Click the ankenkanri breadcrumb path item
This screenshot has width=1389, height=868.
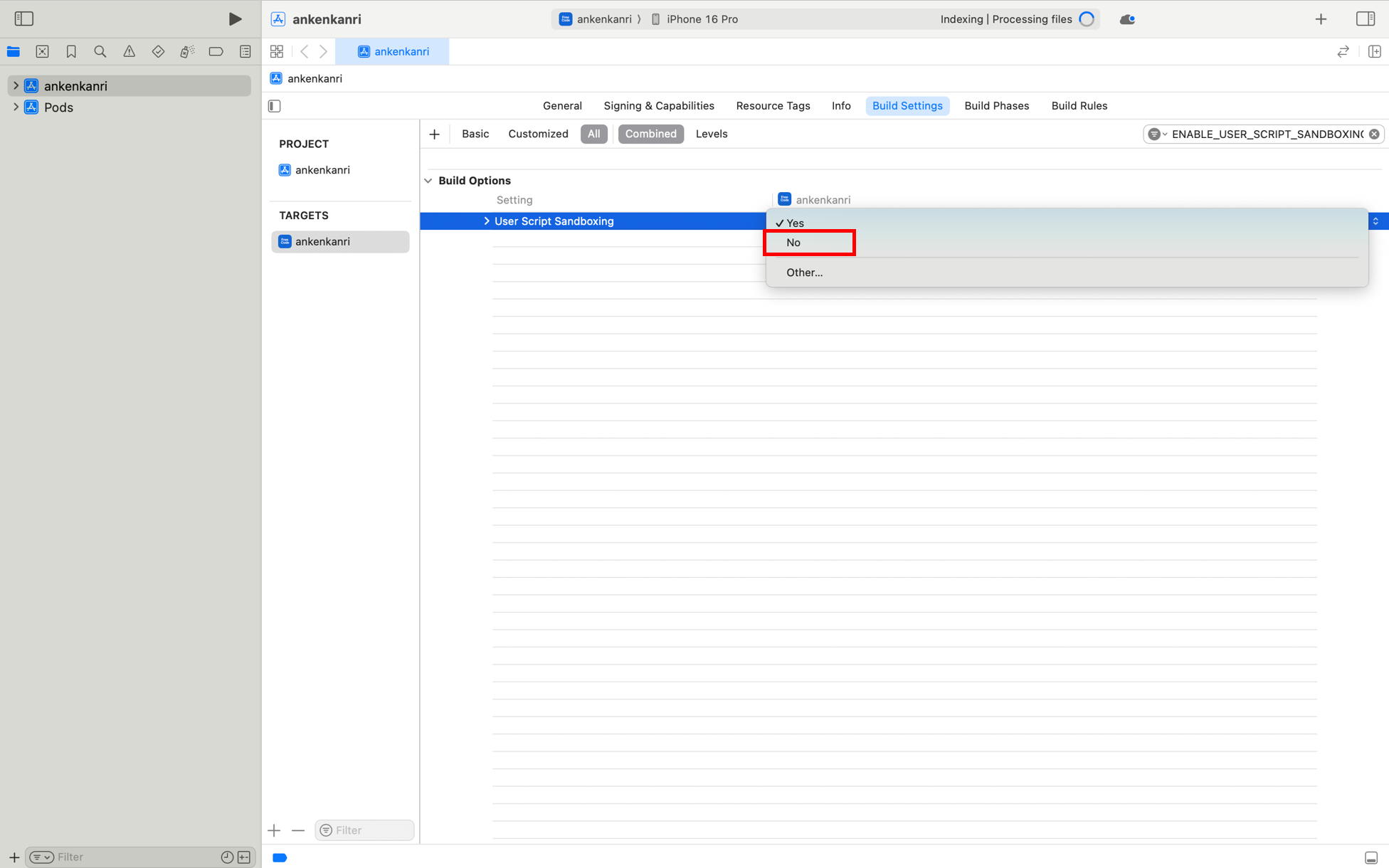[307, 78]
